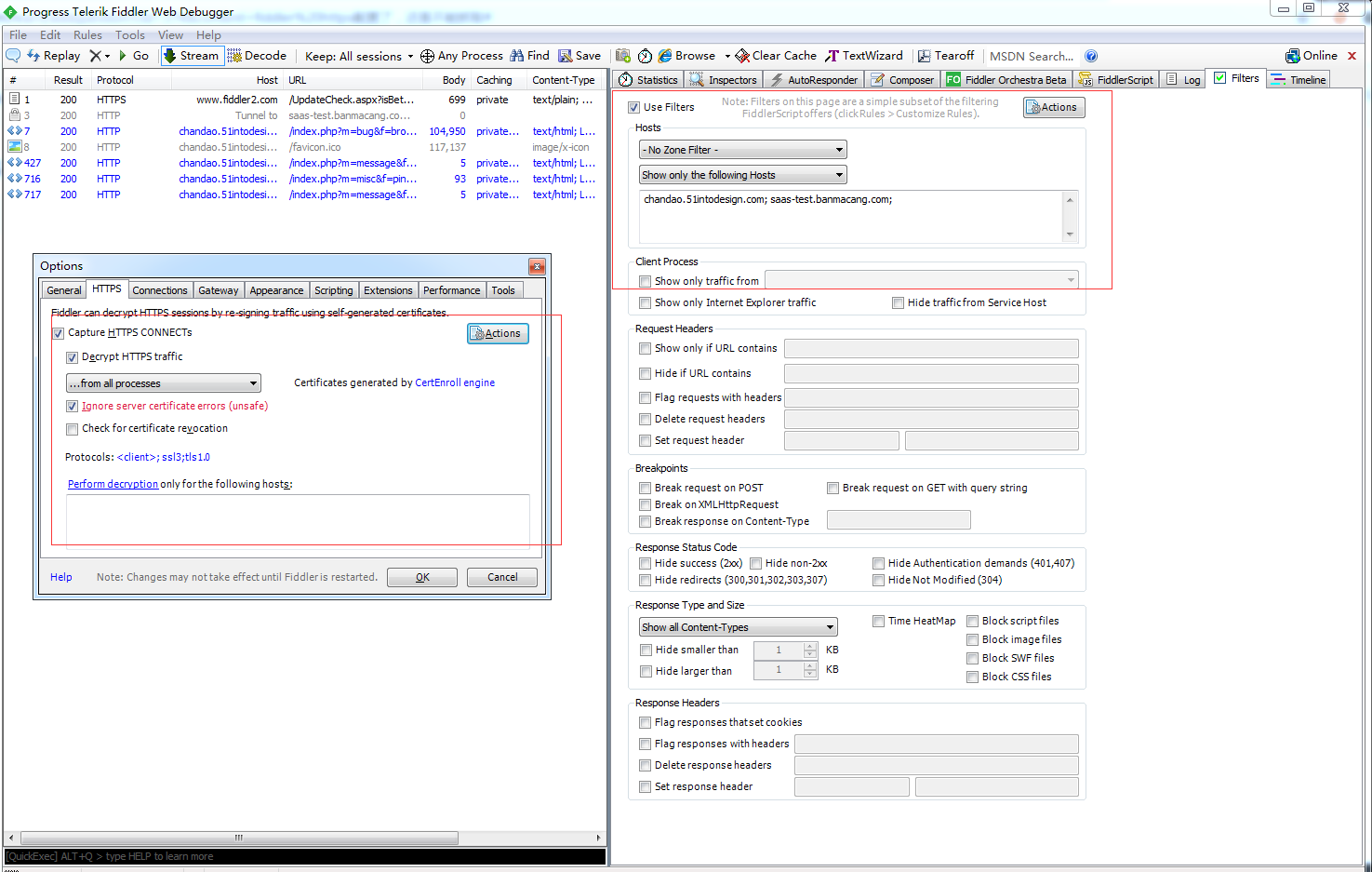Open the Browse dropdown arrow
This screenshot has width=1372, height=872.
pyautogui.click(x=727, y=56)
